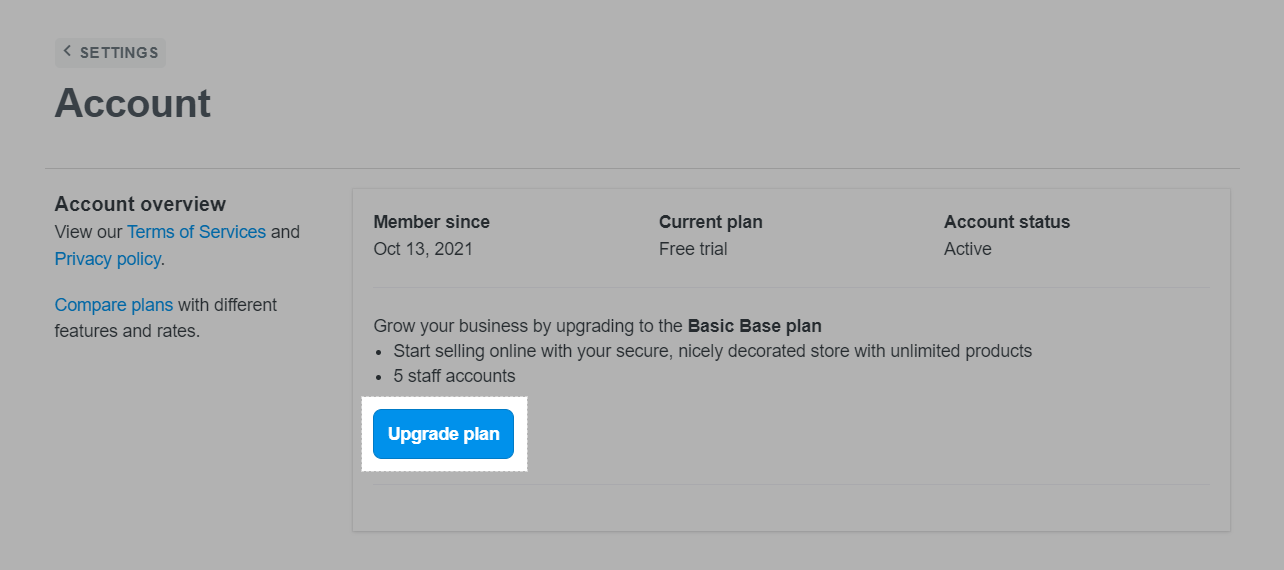
Task: Click the Active status value
Action: (967, 249)
